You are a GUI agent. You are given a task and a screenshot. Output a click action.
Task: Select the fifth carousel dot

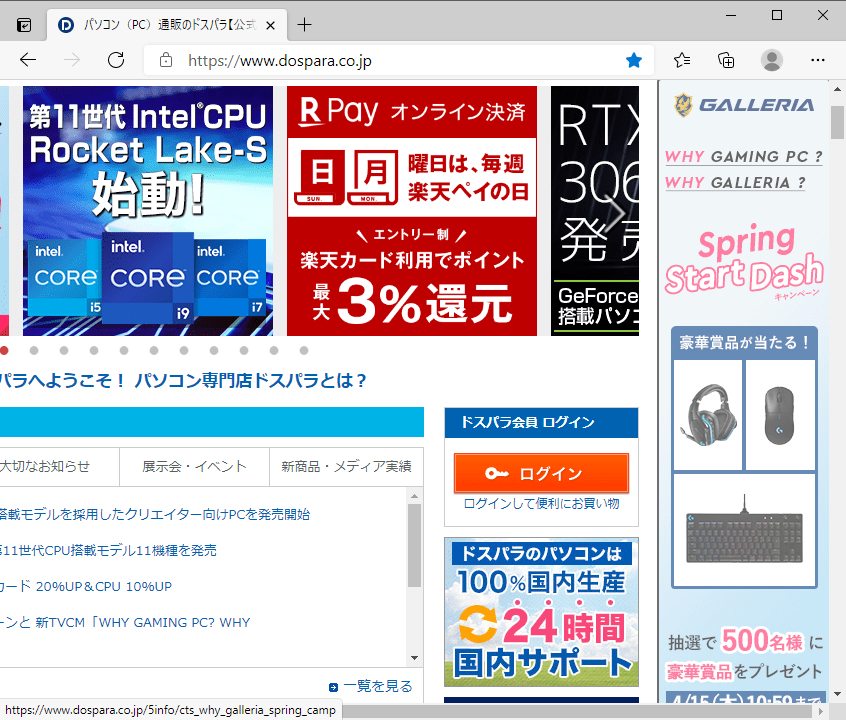(124, 351)
